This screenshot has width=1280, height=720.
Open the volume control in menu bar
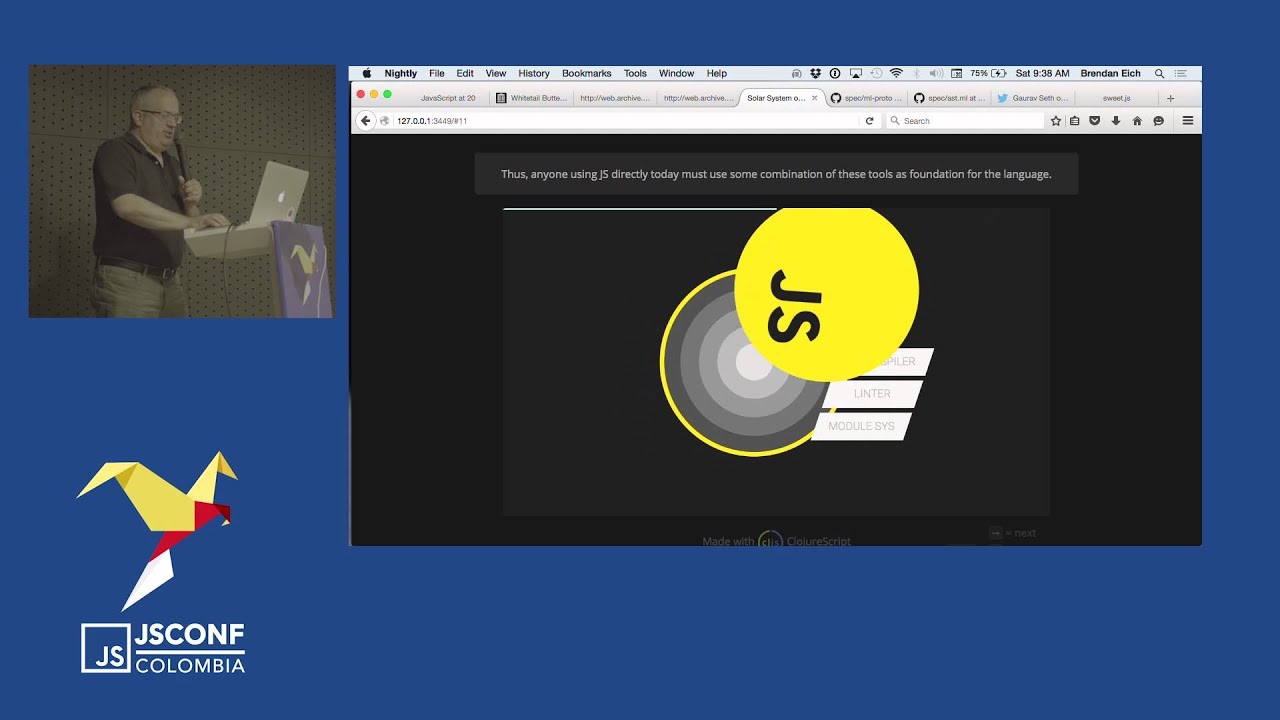click(936, 73)
